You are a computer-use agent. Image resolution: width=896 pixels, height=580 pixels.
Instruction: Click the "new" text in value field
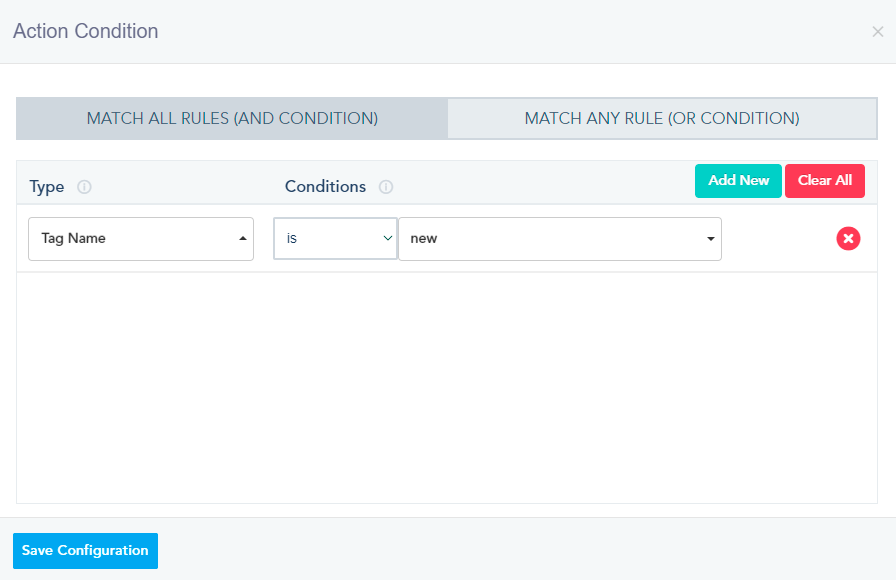pos(423,238)
